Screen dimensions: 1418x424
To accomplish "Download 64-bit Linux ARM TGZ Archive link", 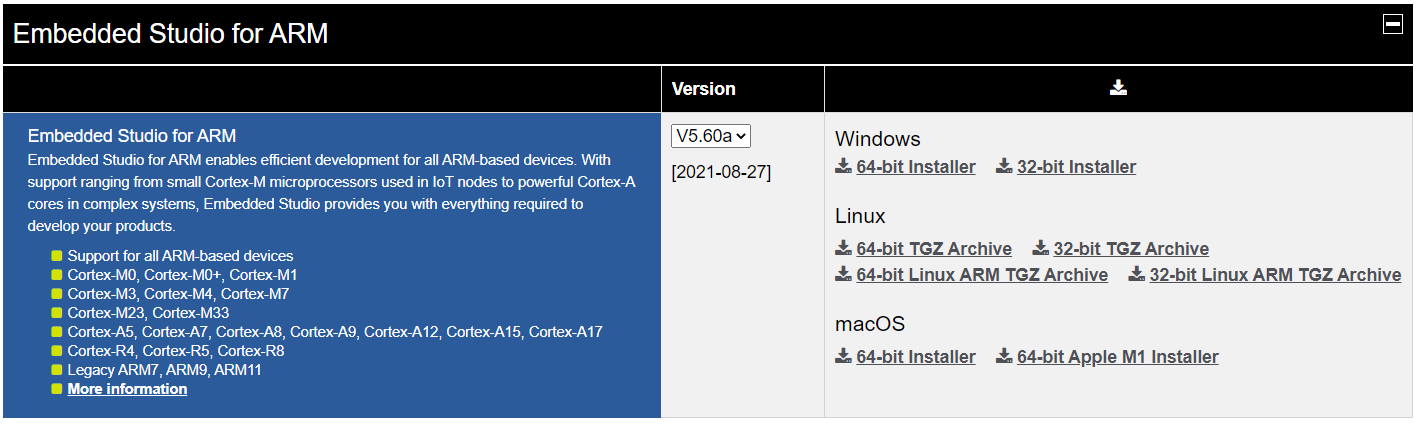I will tap(982, 275).
